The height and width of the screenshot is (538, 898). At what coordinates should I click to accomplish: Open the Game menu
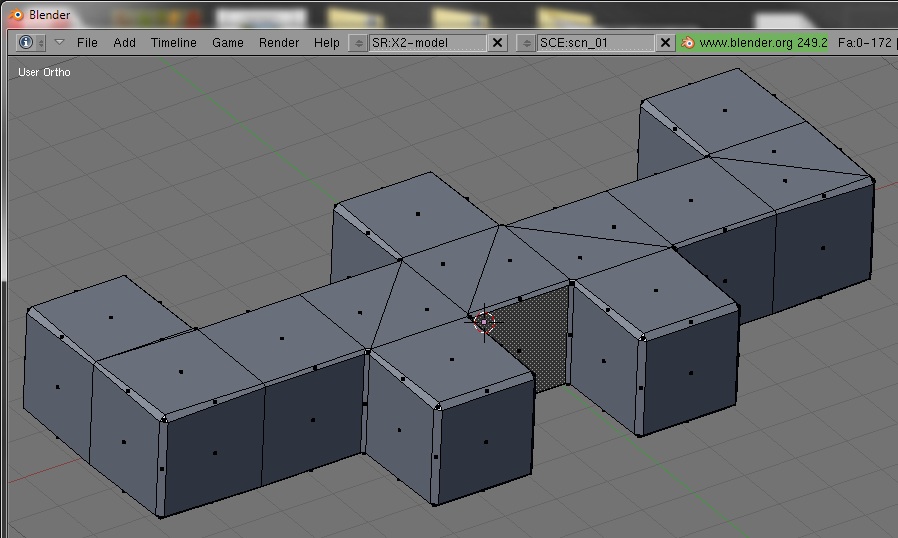click(227, 42)
